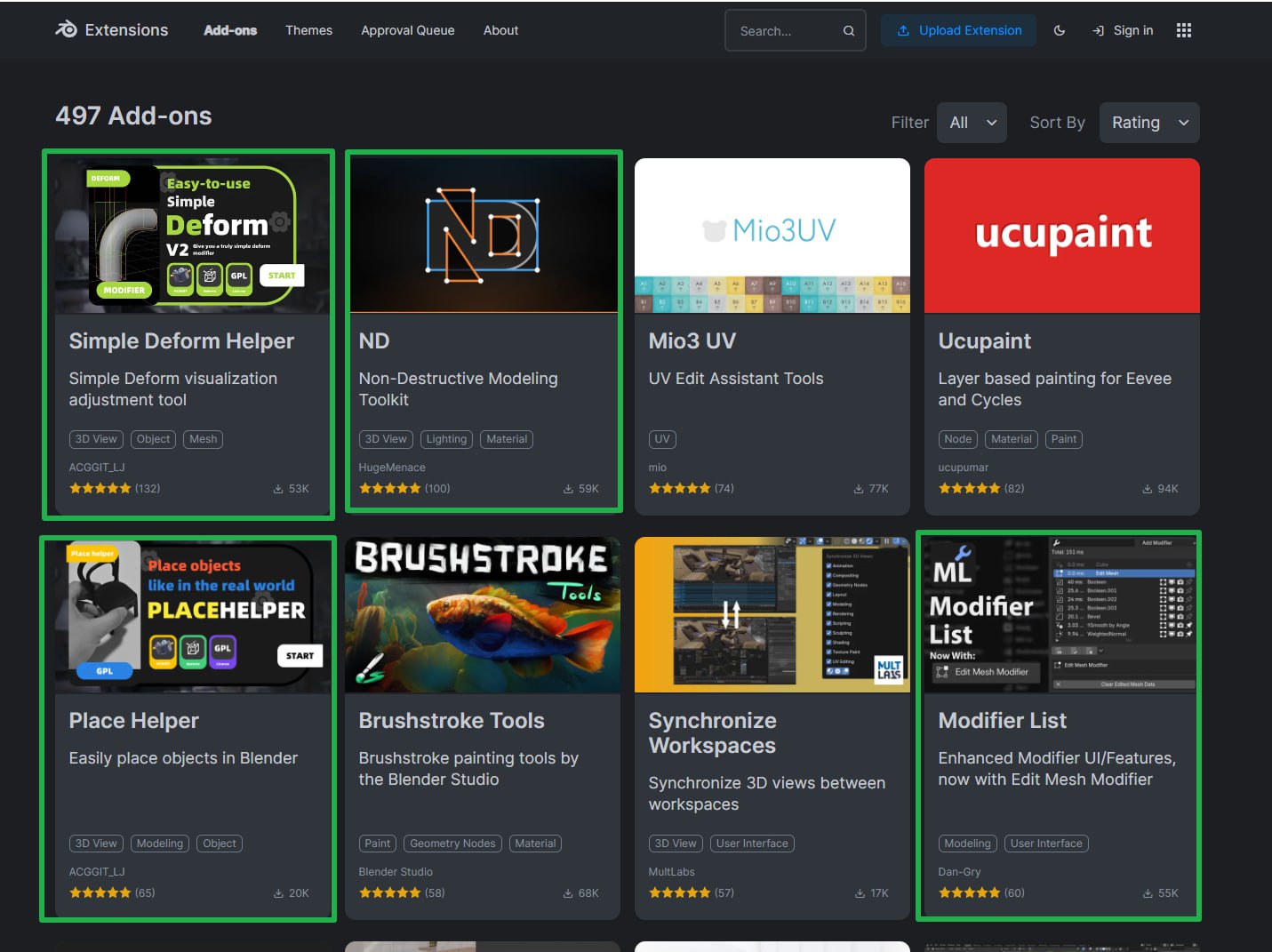
Task: Open the Place Helper thumbnail
Action: 192,615
